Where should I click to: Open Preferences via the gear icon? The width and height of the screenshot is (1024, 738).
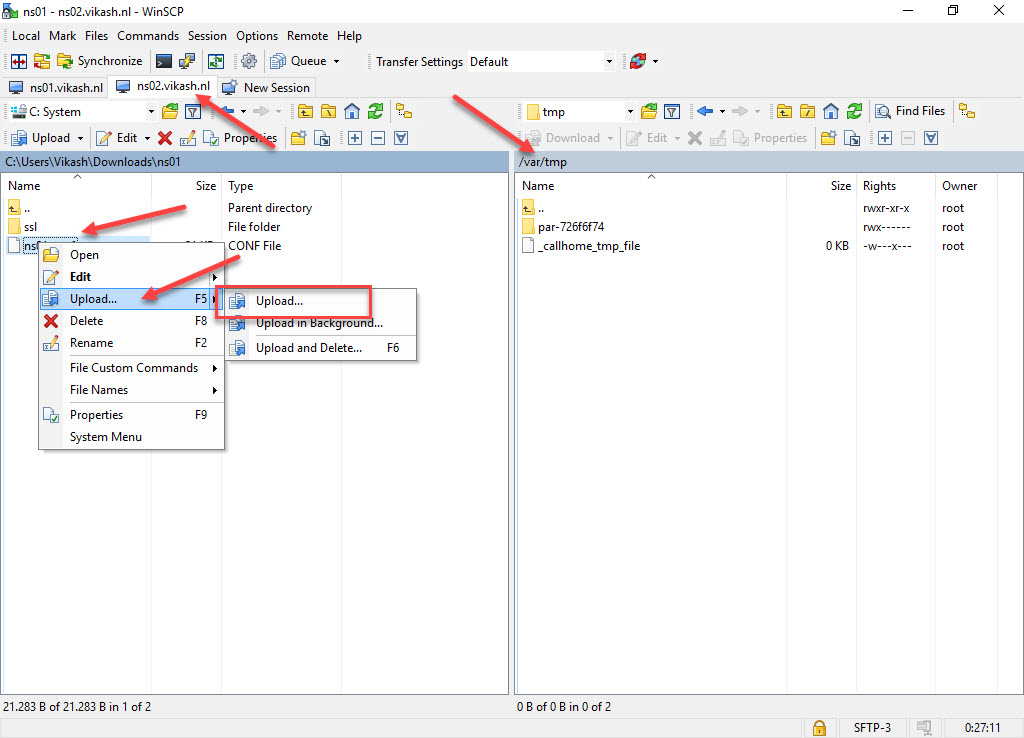(249, 61)
